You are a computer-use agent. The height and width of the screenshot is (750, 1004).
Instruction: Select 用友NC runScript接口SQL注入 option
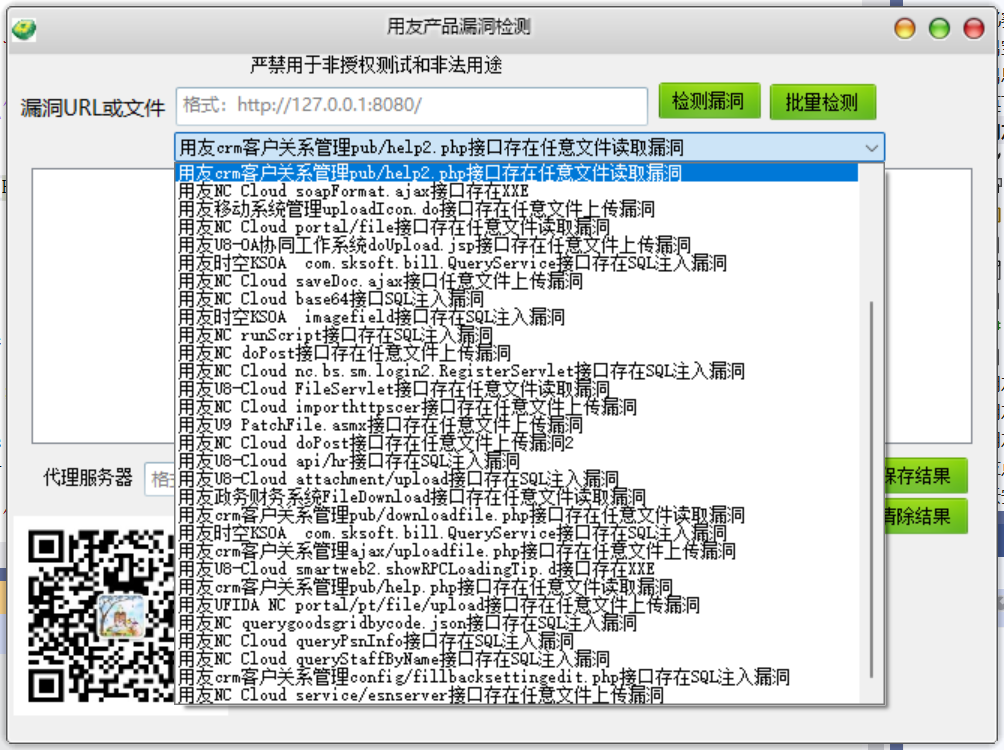pos(517,335)
